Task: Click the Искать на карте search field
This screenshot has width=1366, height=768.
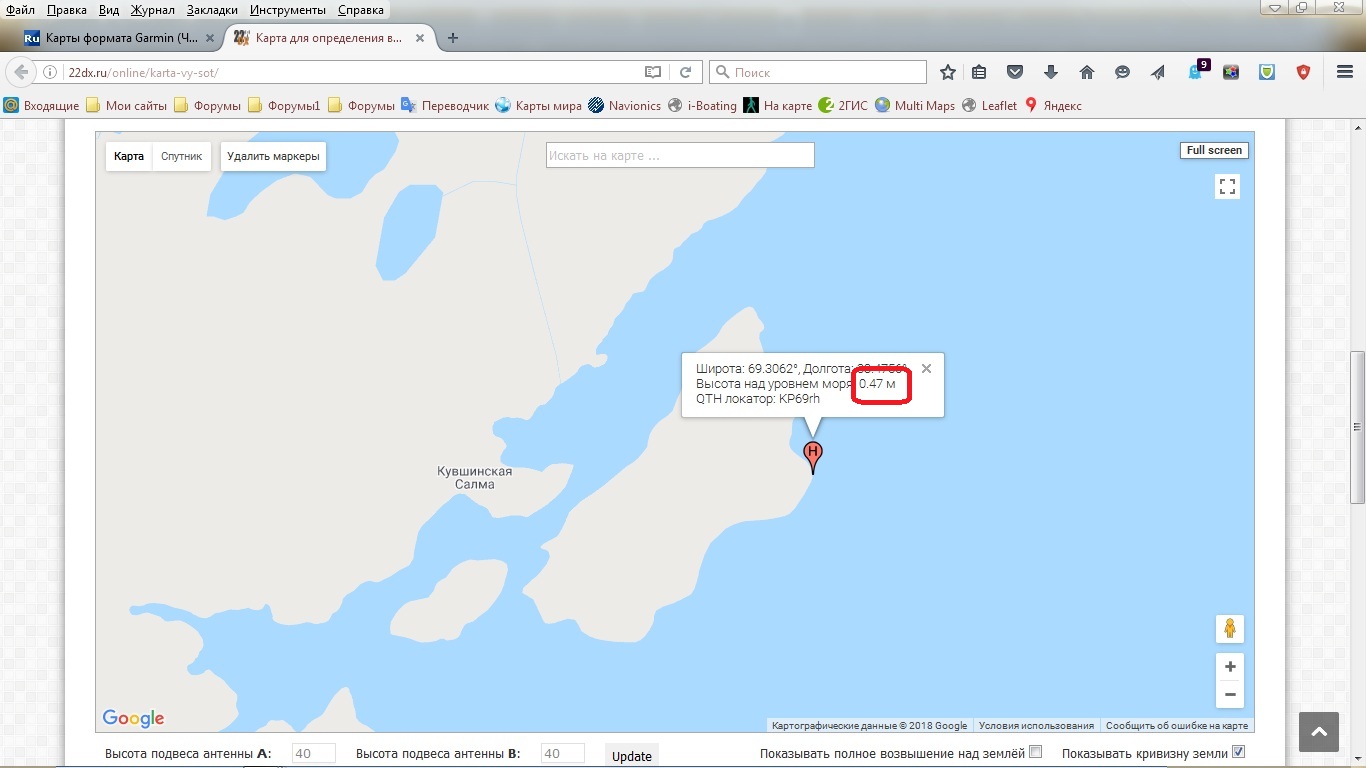Action: tap(680, 156)
